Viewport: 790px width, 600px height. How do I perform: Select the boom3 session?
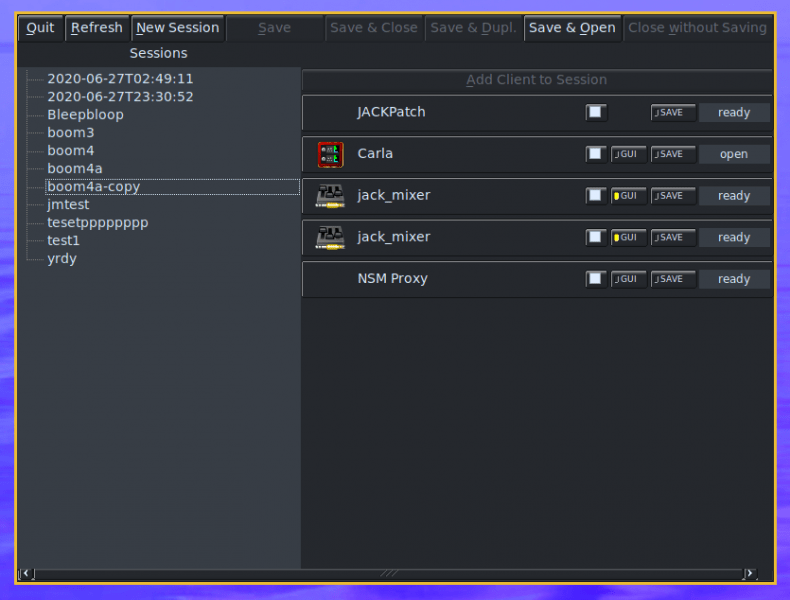(x=71, y=132)
